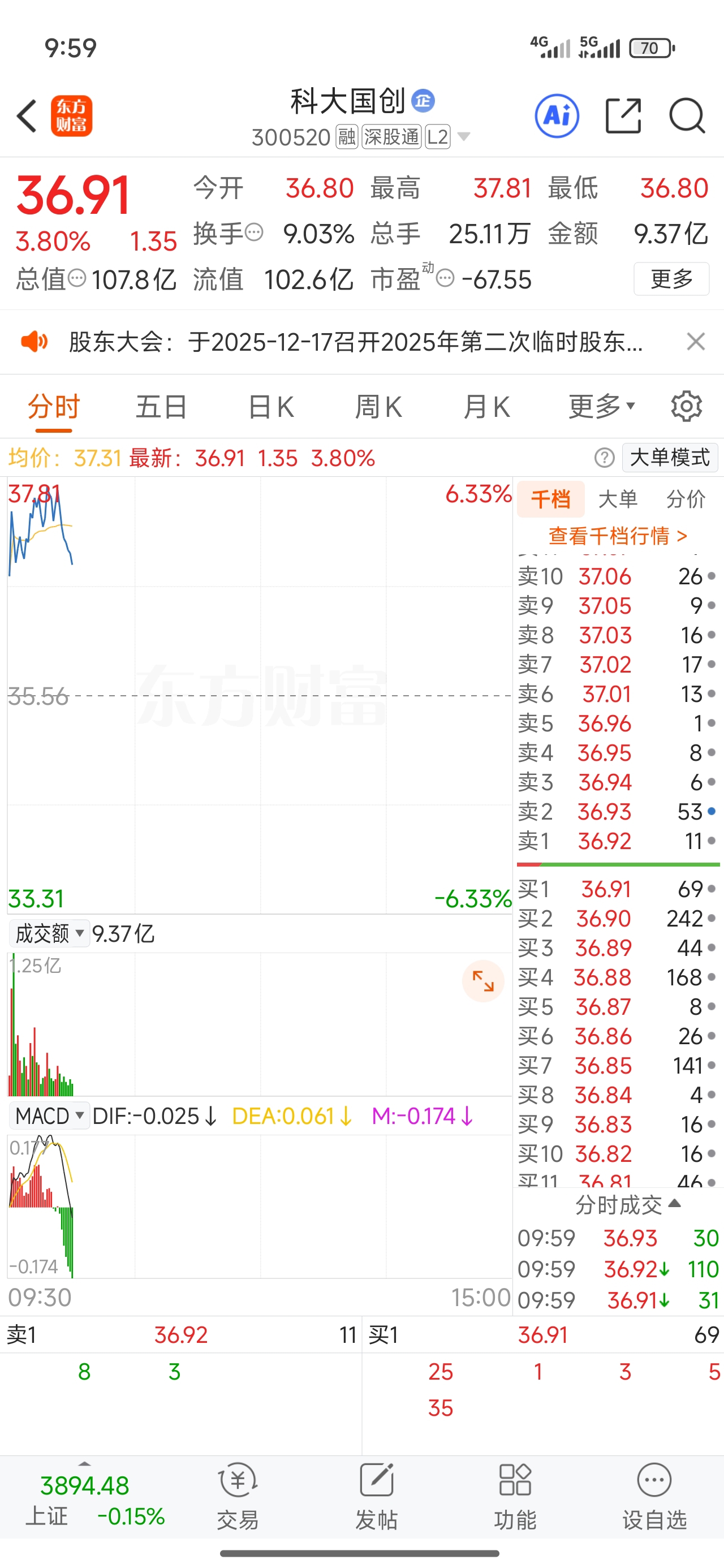Tap the 09:59 36.93 trade record
Screen dimensions: 724x1568
click(x=618, y=1238)
